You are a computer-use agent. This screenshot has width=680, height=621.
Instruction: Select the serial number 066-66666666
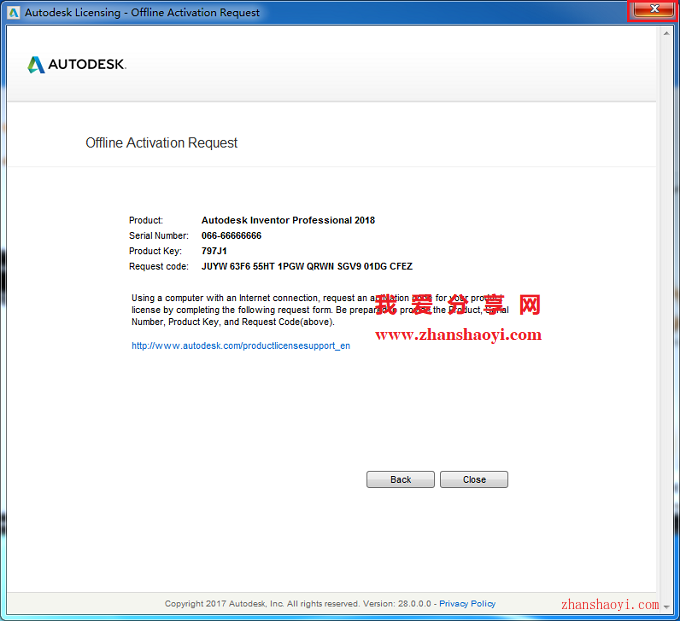(231, 235)
